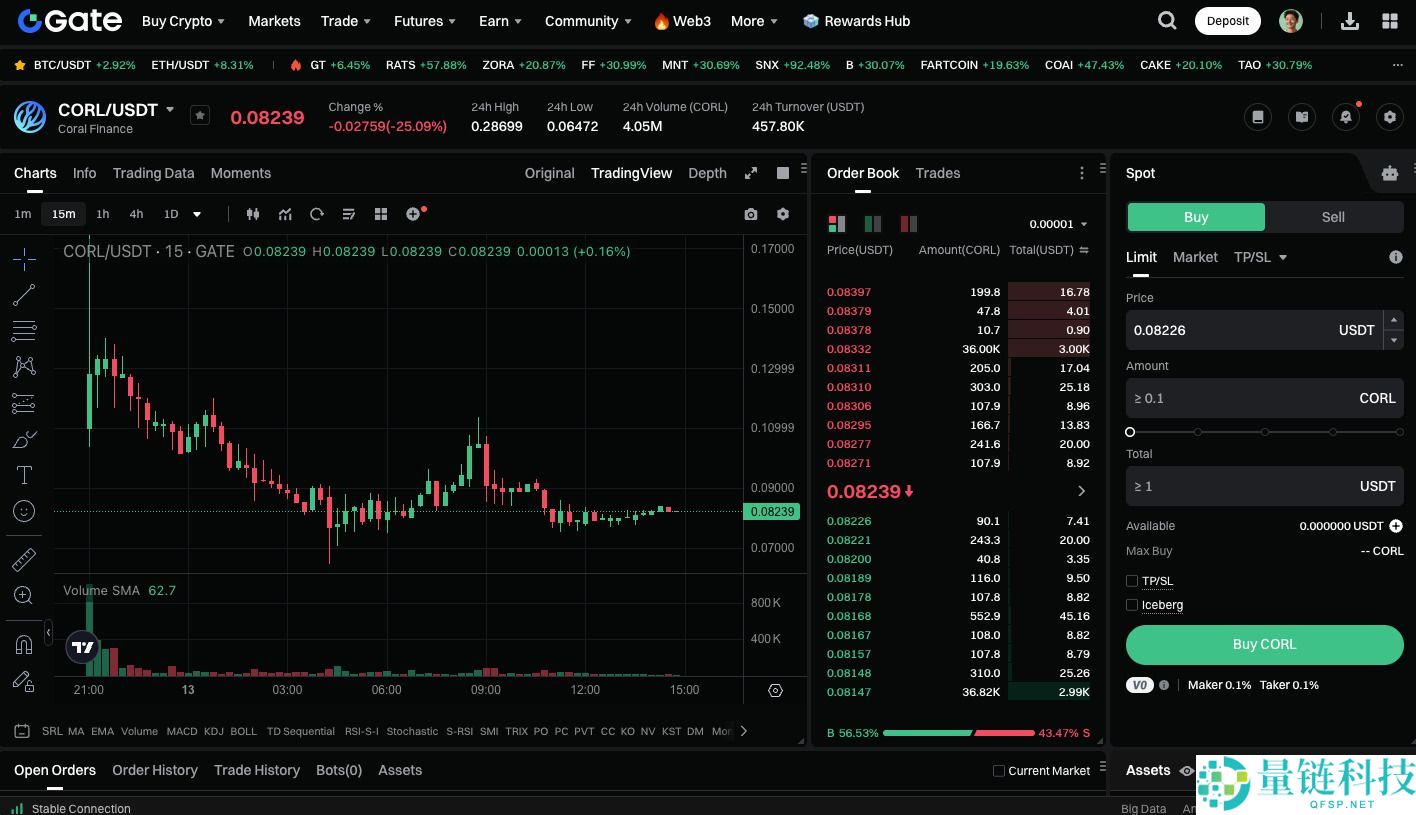Open the Fibonacci retracement tool
The height and width of the screenshot is (815, 1416).
[x=24, y=331]
